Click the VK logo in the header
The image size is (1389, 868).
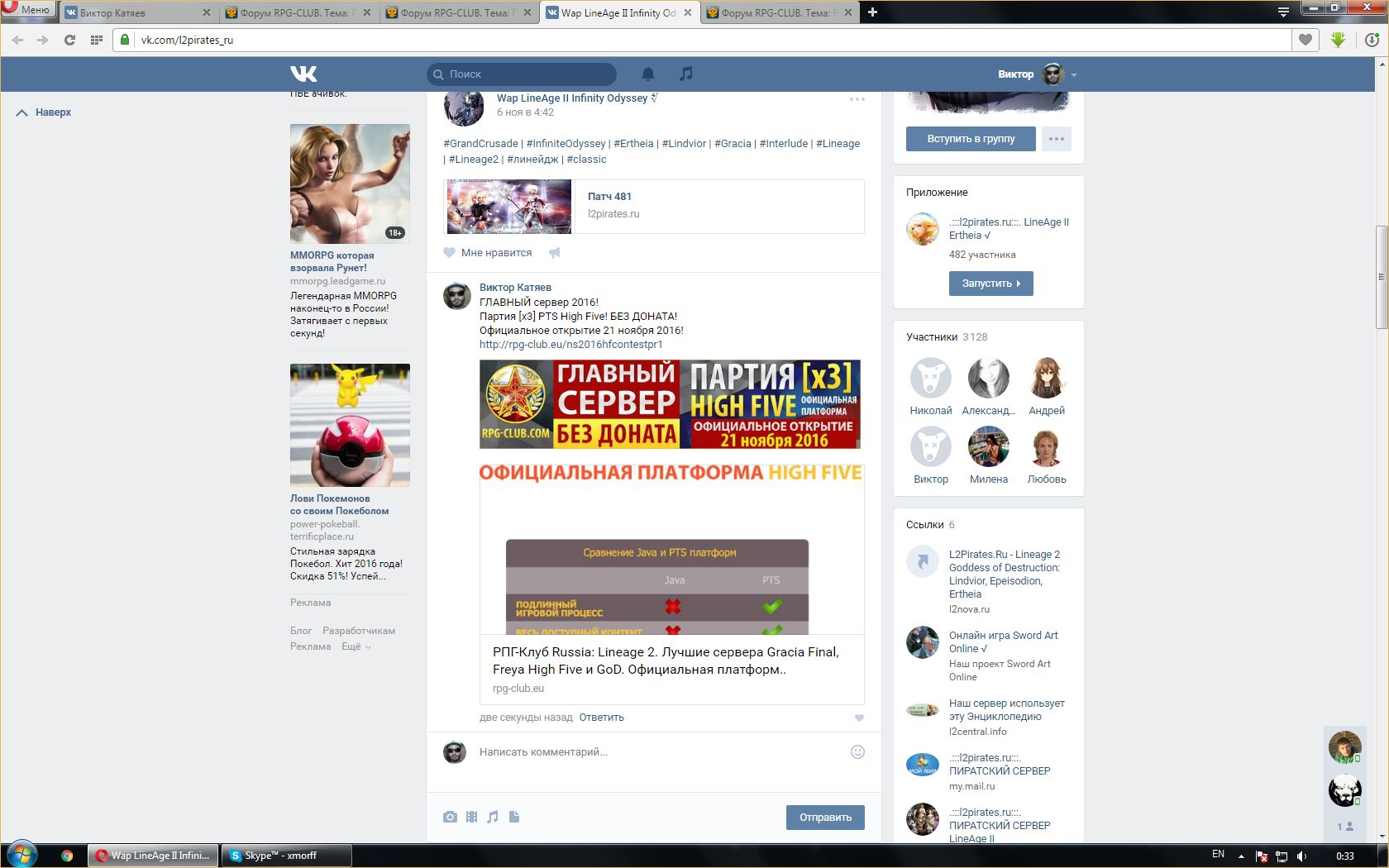[303, 74]
